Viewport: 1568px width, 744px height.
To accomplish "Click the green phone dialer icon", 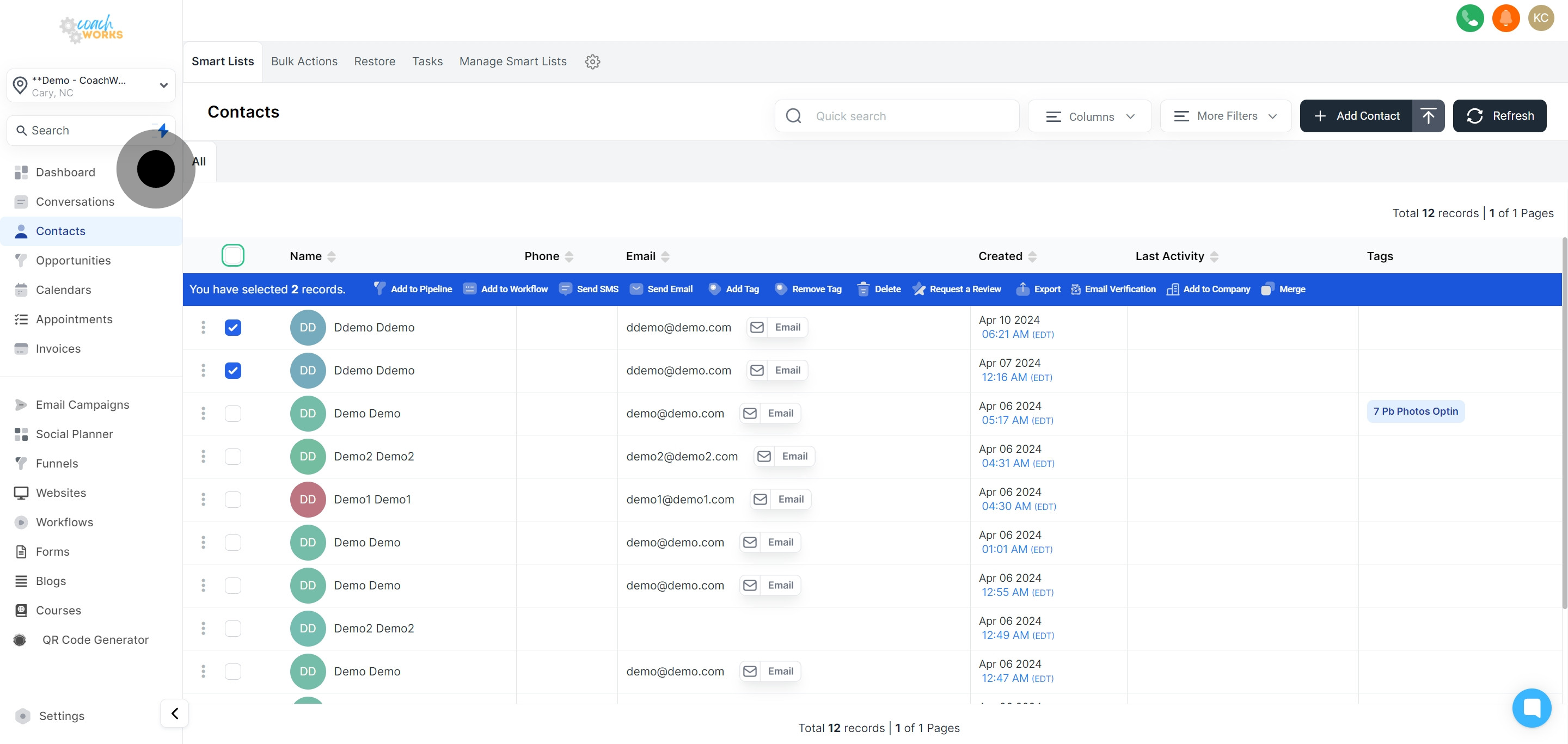I will pyautogui.click(x=1469, y=17).
